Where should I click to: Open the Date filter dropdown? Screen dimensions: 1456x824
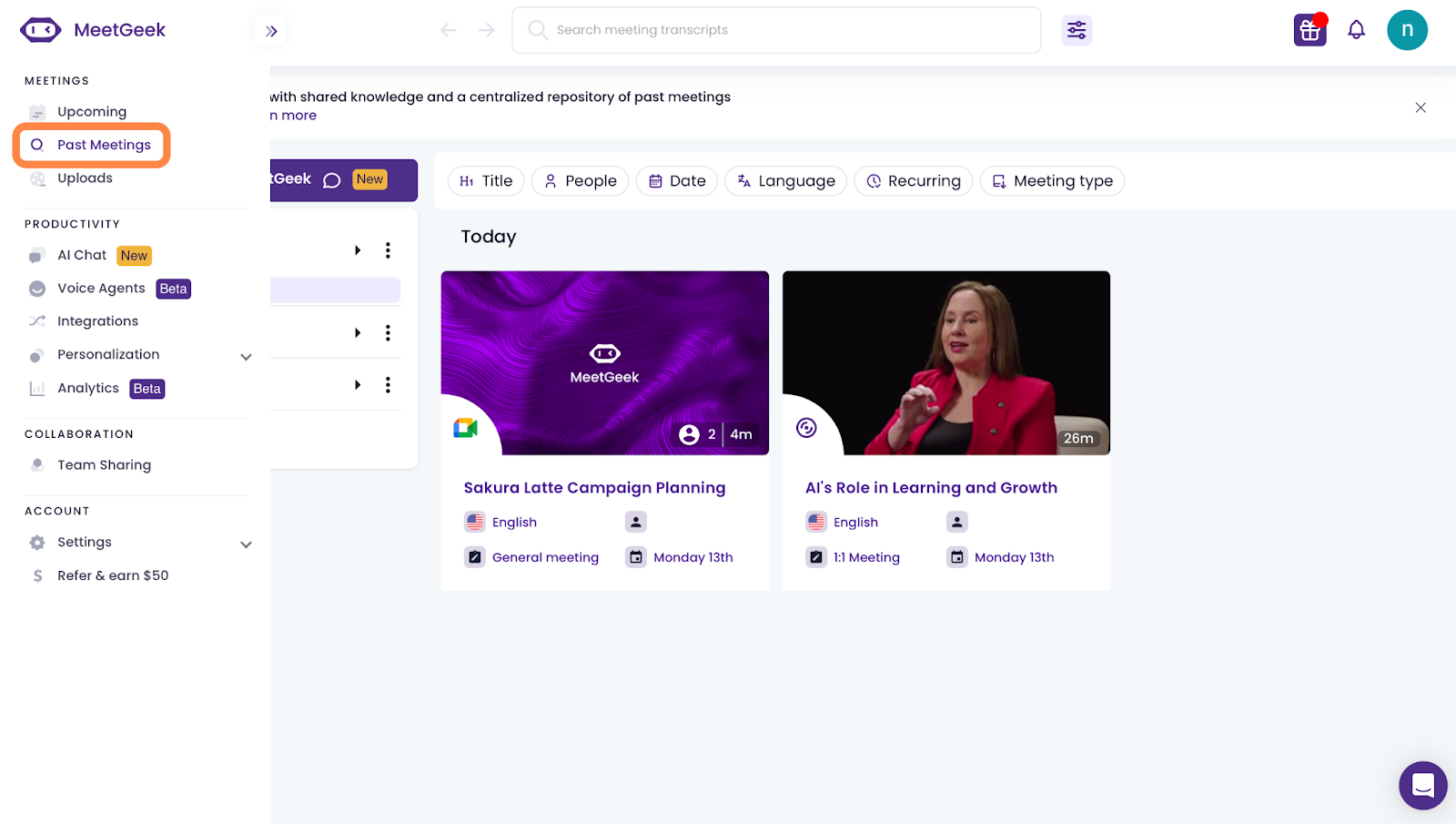pyautogui.click(x=677, y=181)
